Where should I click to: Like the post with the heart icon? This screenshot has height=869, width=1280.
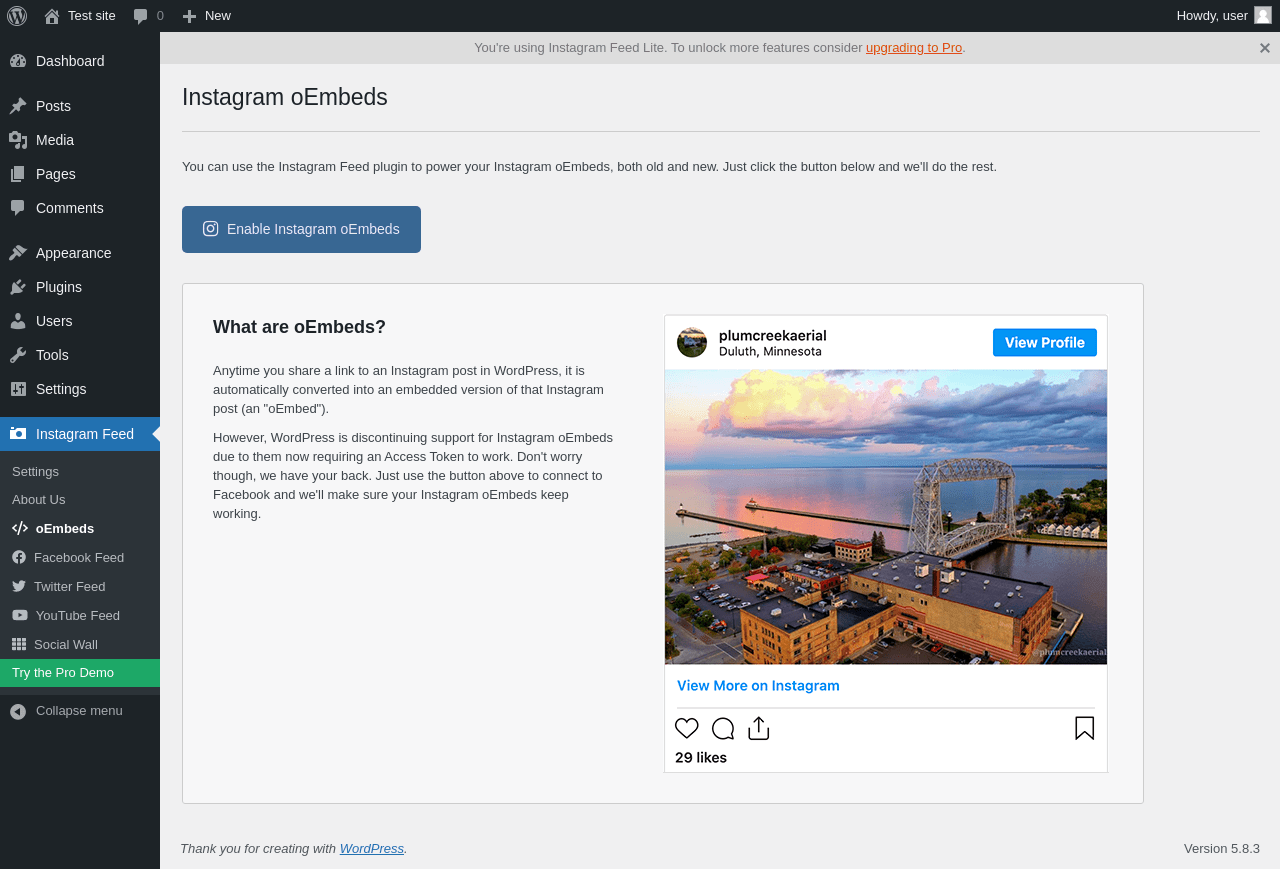click(687, 729)
